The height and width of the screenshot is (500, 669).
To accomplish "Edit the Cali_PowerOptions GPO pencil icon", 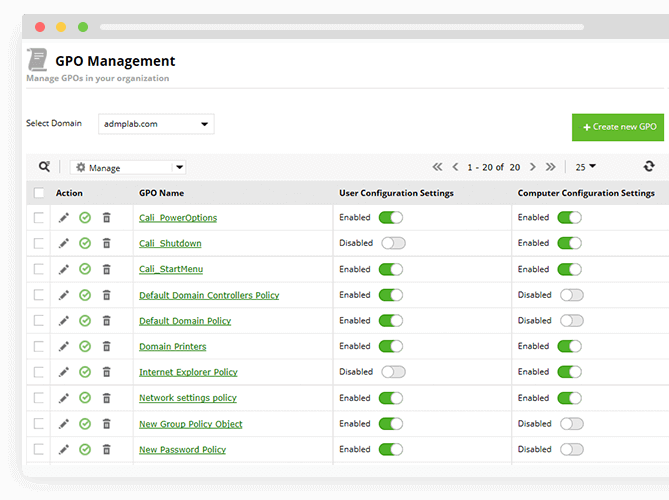I will (64, 218).
